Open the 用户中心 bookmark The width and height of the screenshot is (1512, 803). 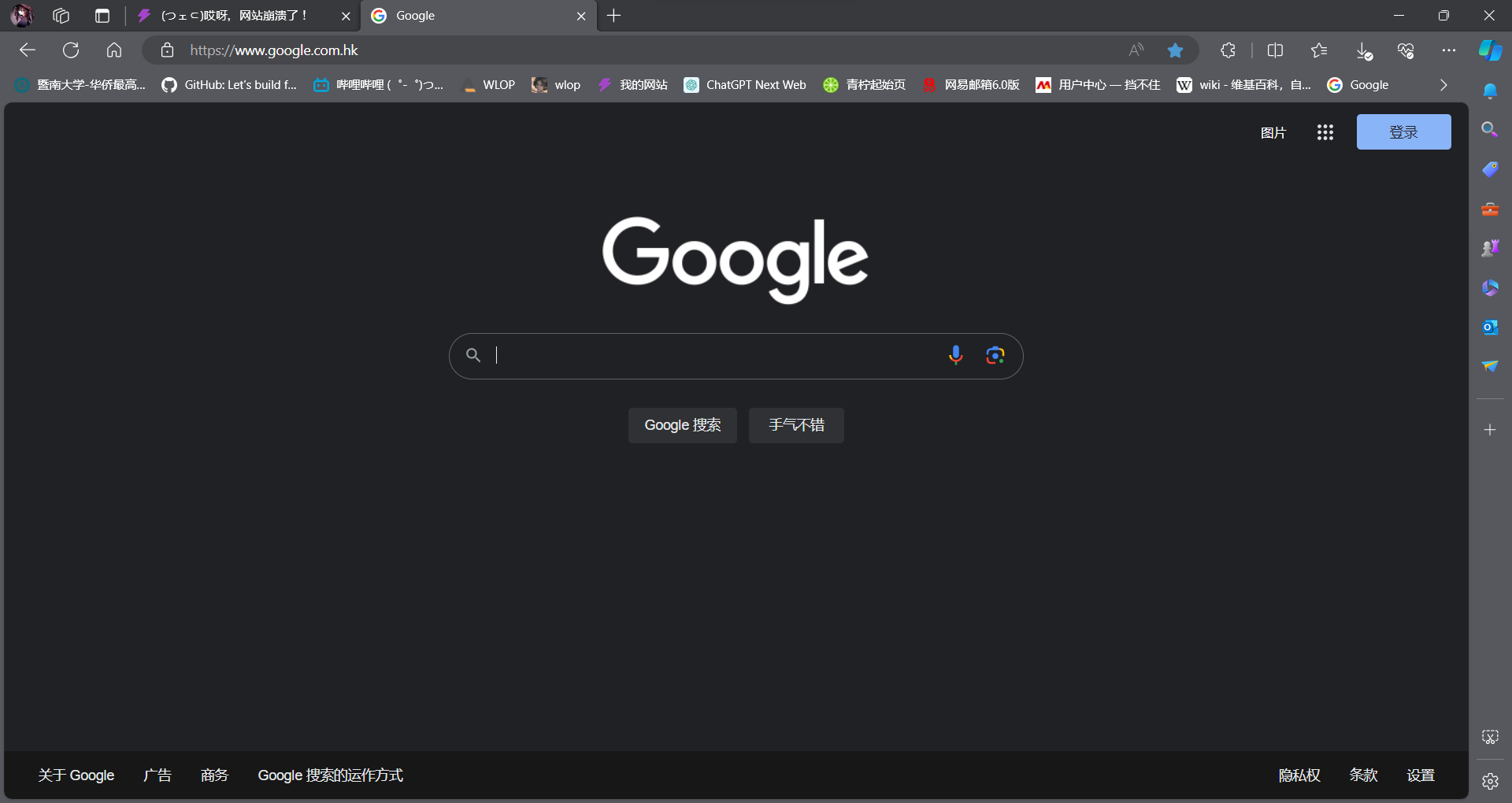pyautogui.click(x=1098, y=85)
